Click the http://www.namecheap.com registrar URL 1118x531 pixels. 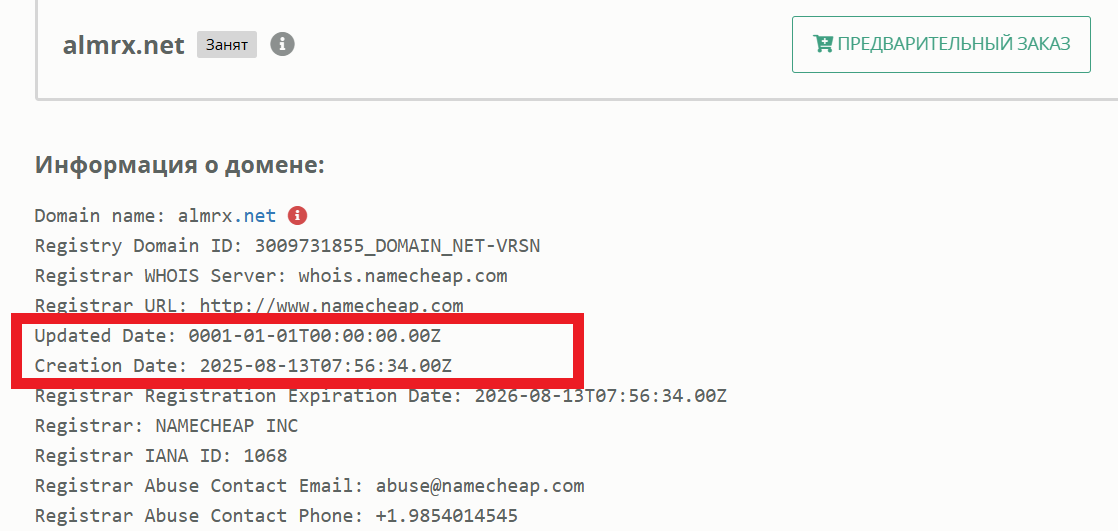point(332,306)
